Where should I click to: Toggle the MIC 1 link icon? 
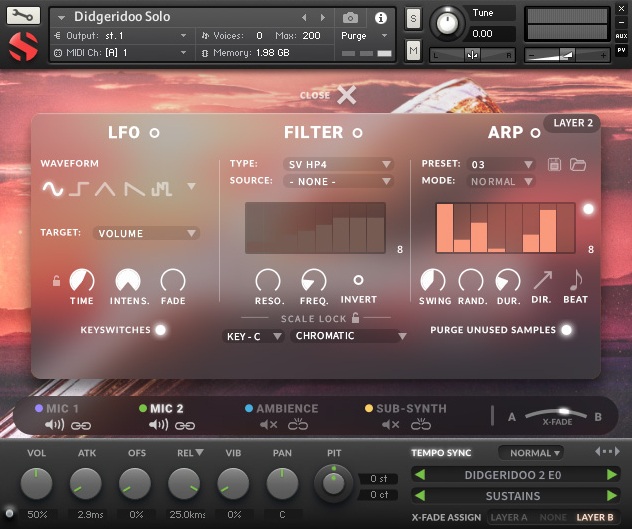coord(81,425)
